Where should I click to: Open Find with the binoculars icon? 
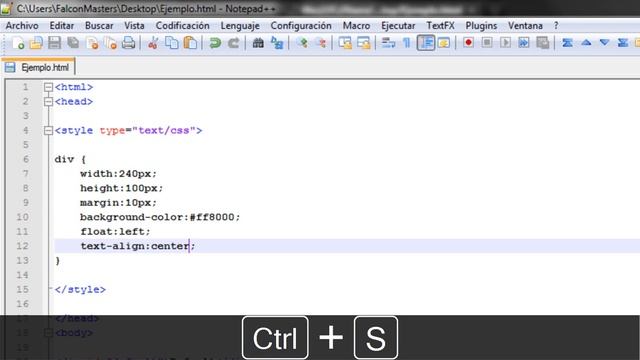(258, 42)
